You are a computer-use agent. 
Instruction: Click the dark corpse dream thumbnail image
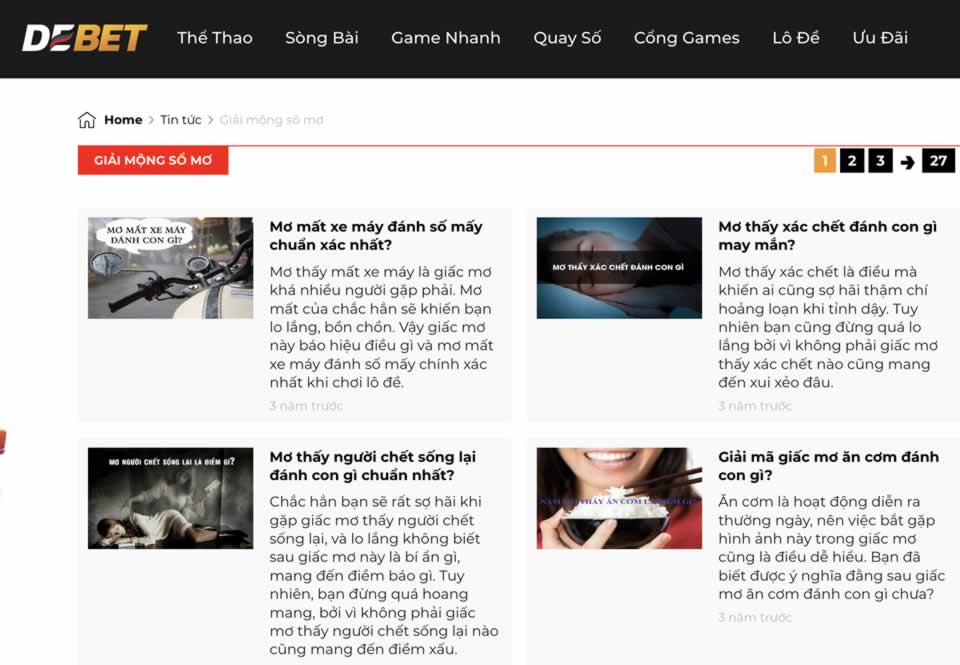(x=619, y=267)
